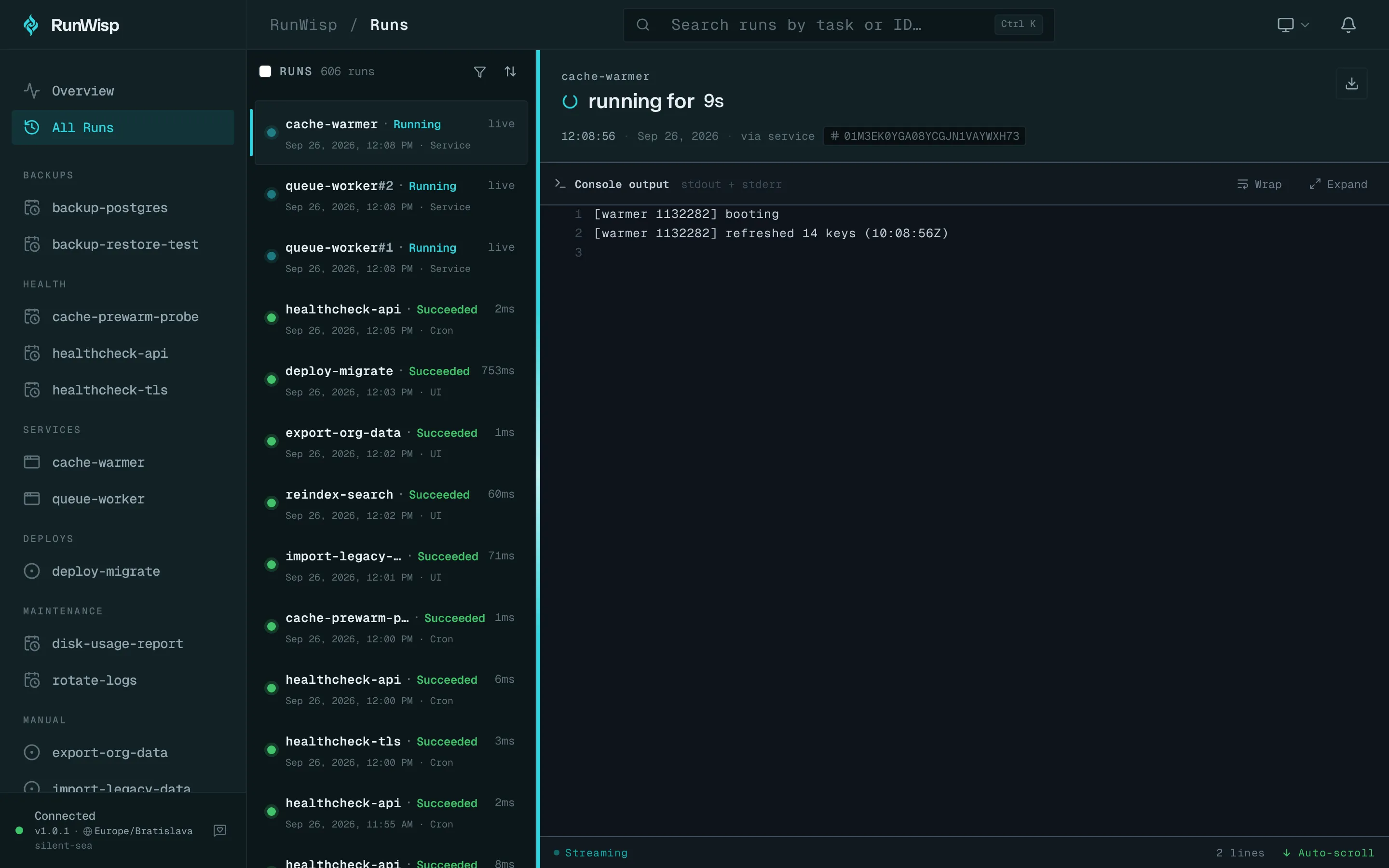Open the healthcheck-api 12:05 PM run
1389x868 pixels.
391,318
